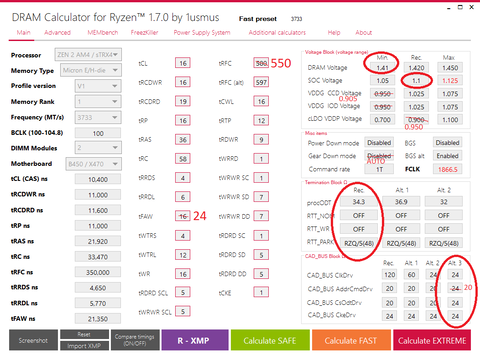The image size is (480, 360).
Task: Click tCL (CAS) ns value 10.400
Action: [x=98, y=179]
